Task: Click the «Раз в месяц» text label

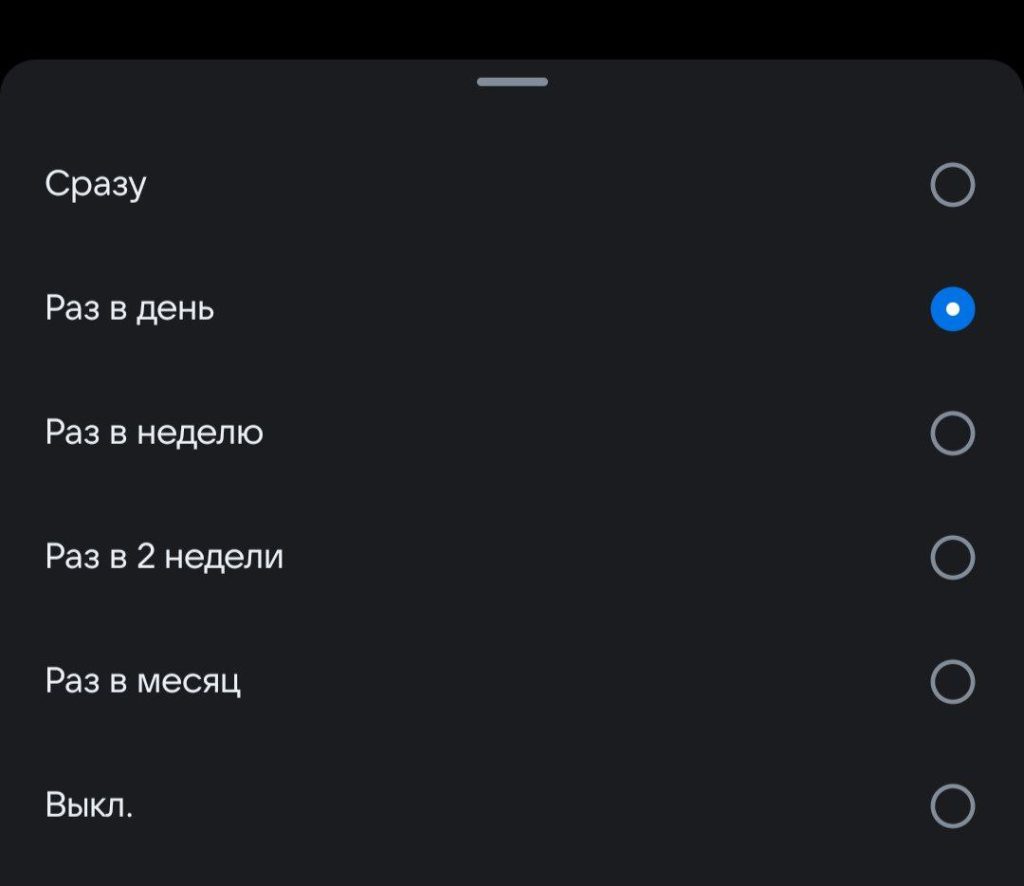Action: 142,681
